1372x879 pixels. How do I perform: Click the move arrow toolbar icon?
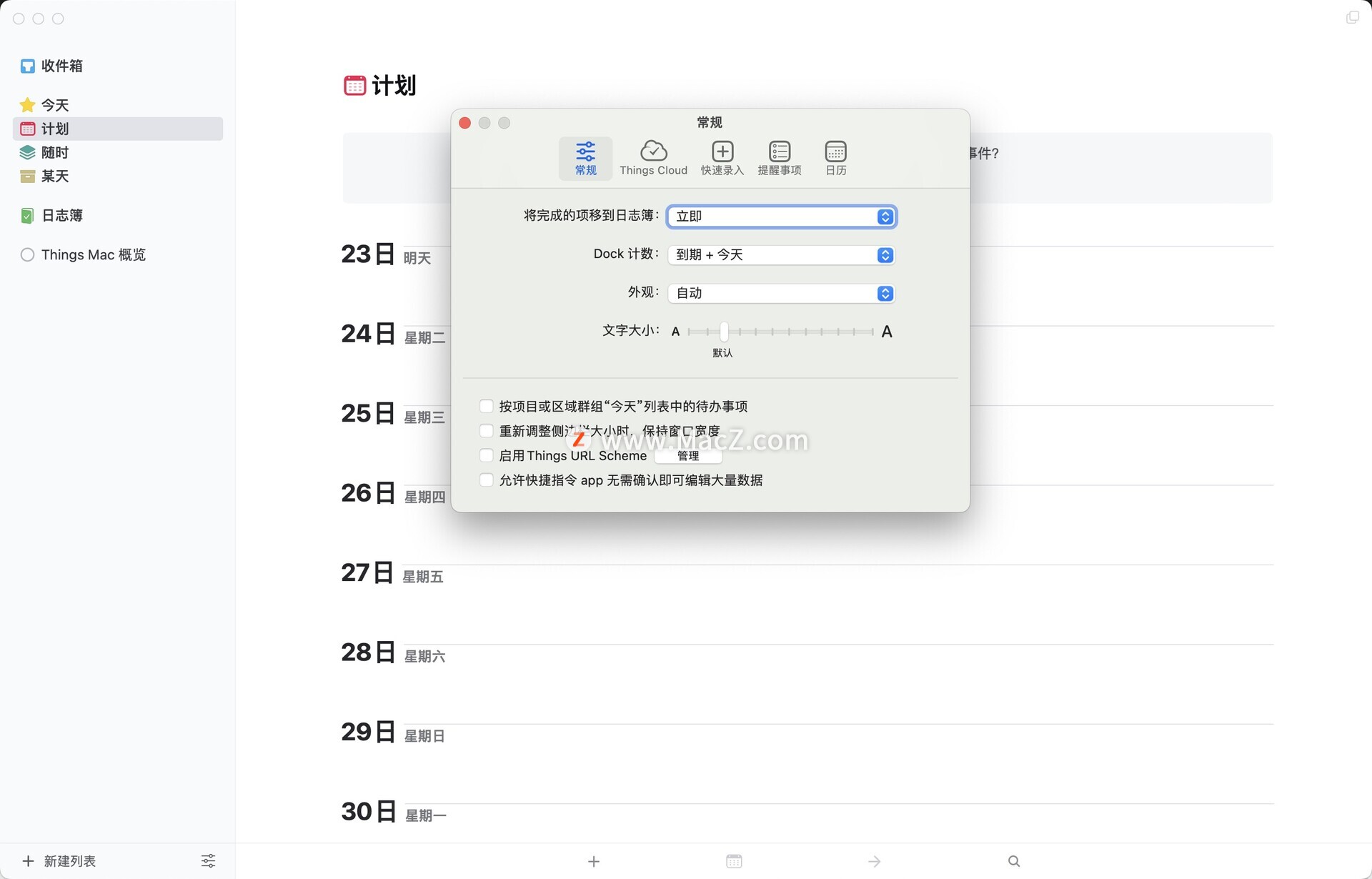point(874,862)
